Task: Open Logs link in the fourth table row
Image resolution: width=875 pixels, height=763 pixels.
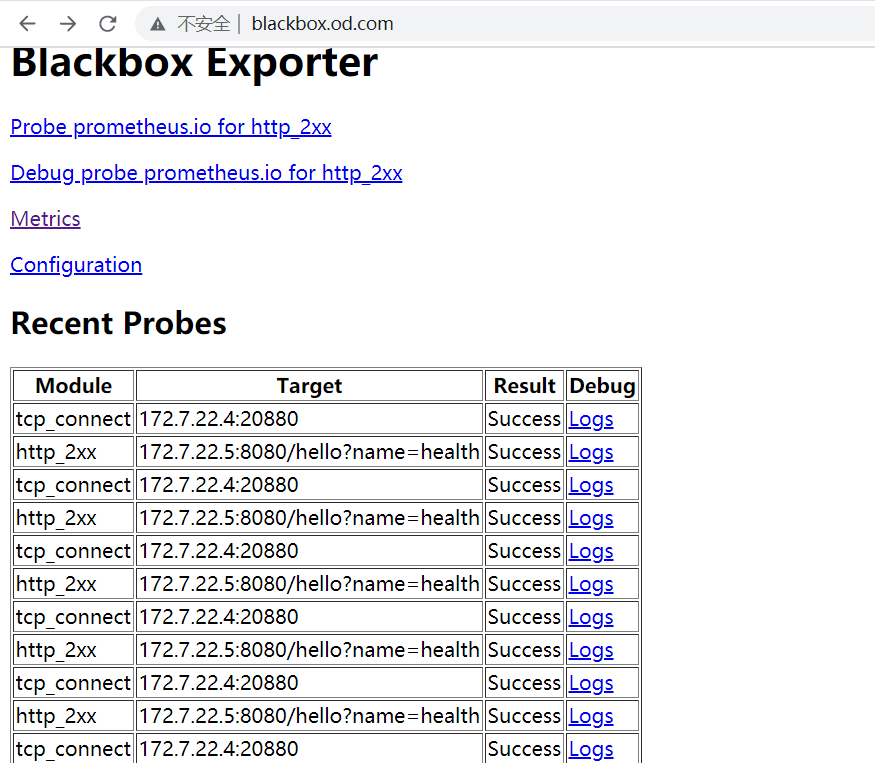Action: click(x=591, y=519)
